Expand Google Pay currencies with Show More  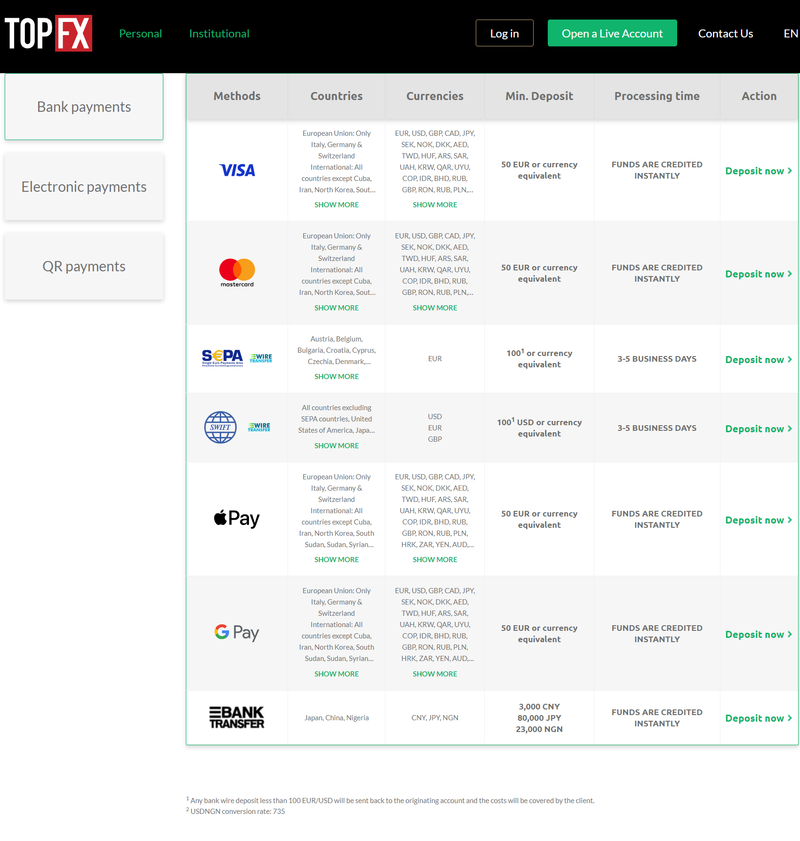click(435, 674)
